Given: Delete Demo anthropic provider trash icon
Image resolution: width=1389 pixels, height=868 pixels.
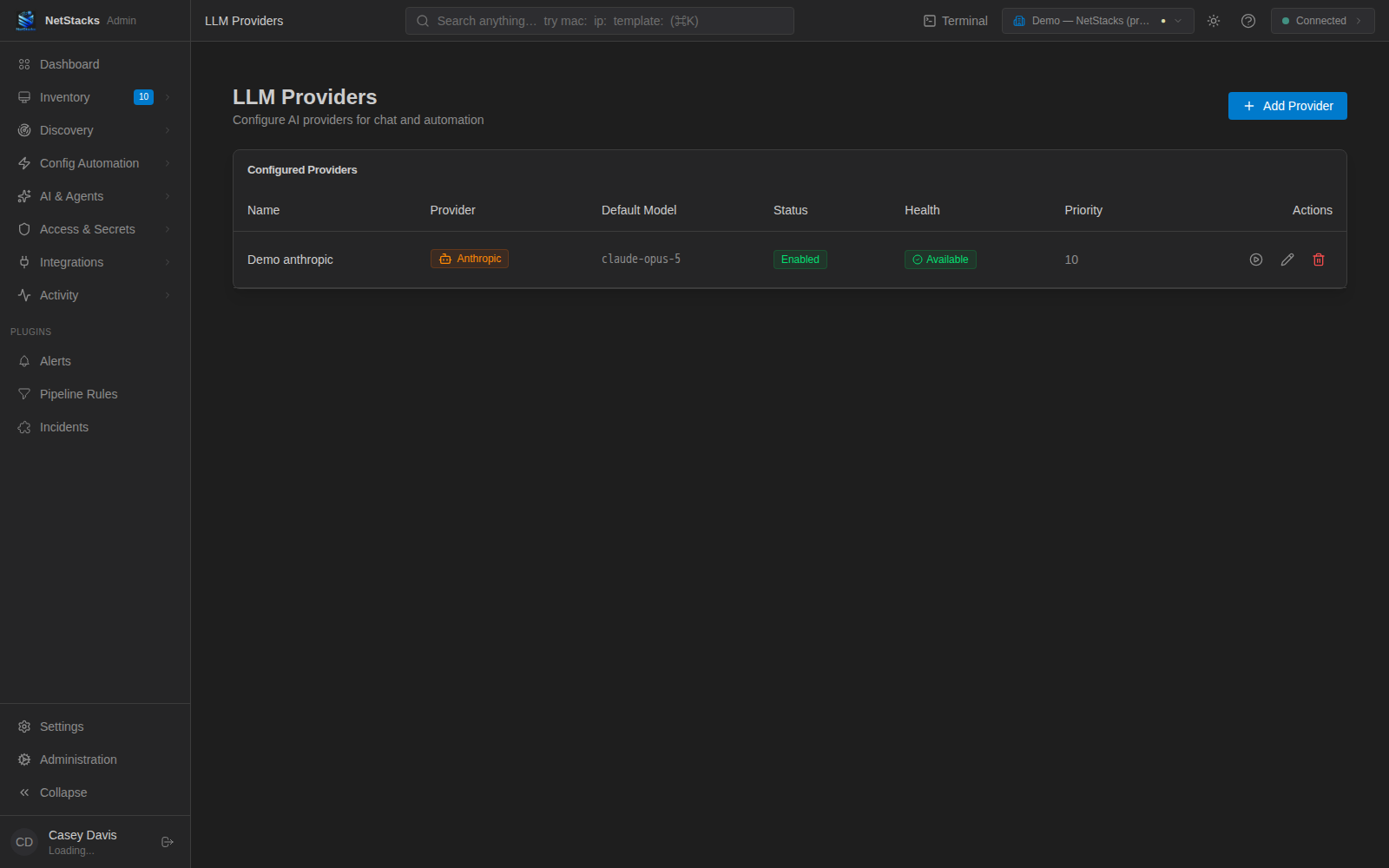Looking at the screenshot, I should click(1319, 260).
